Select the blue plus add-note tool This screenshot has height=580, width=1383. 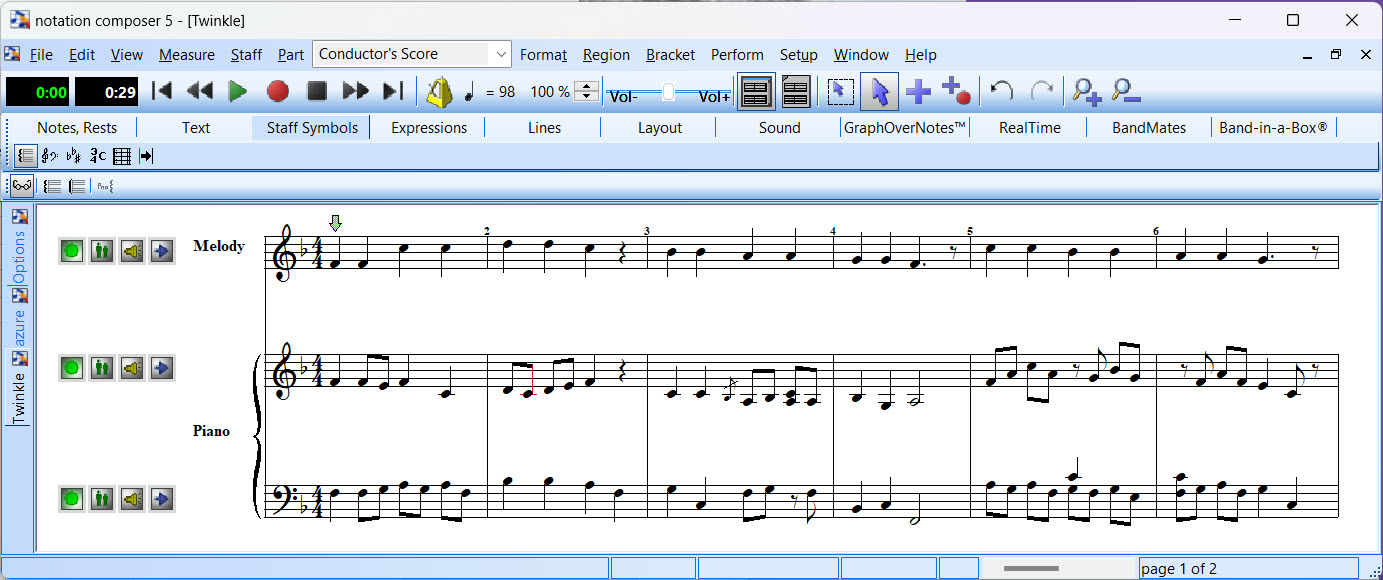click(918, 92)
